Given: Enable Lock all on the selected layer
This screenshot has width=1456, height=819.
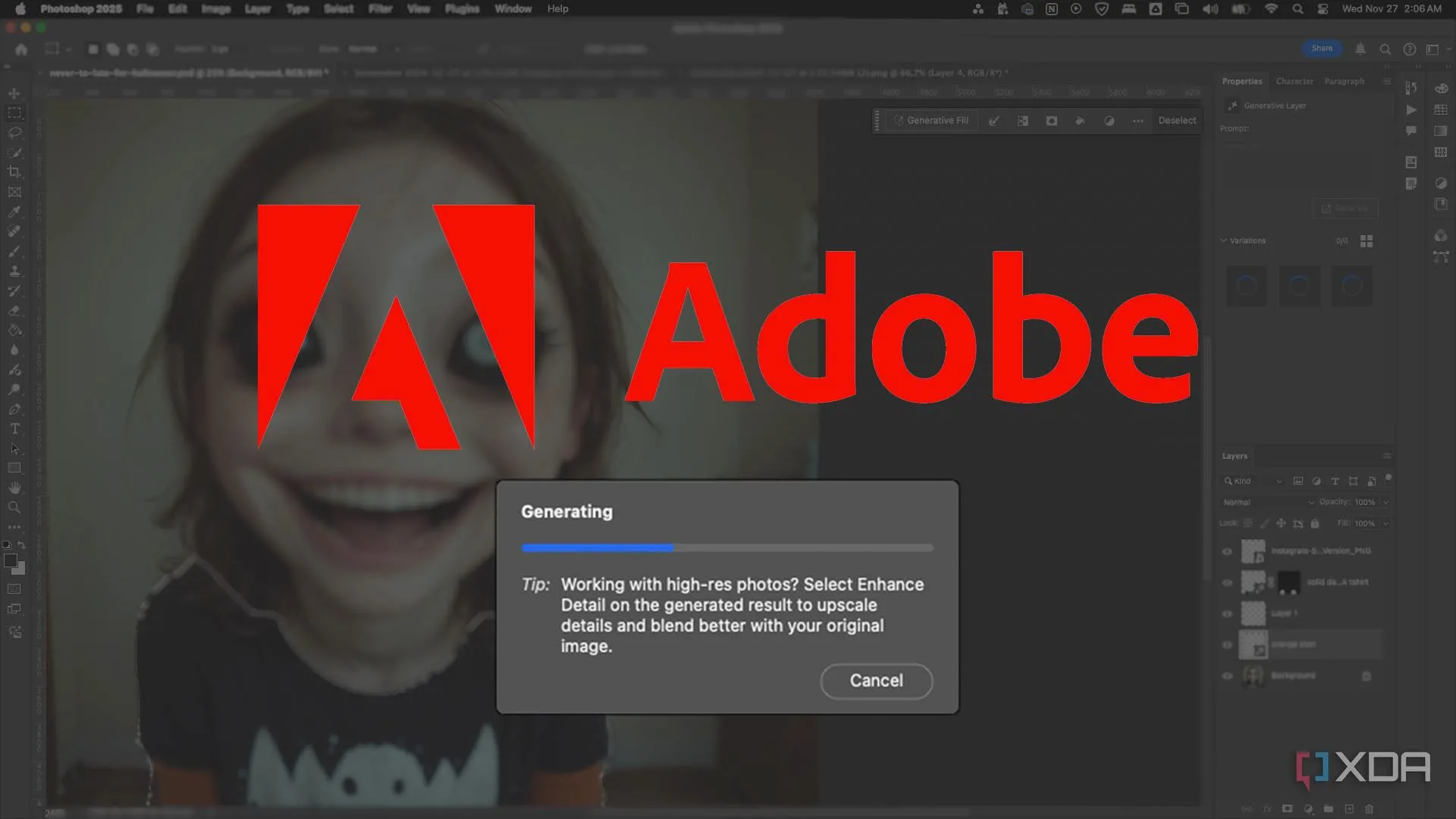Looking at the screenshot, I should (x=1315, y=523).
